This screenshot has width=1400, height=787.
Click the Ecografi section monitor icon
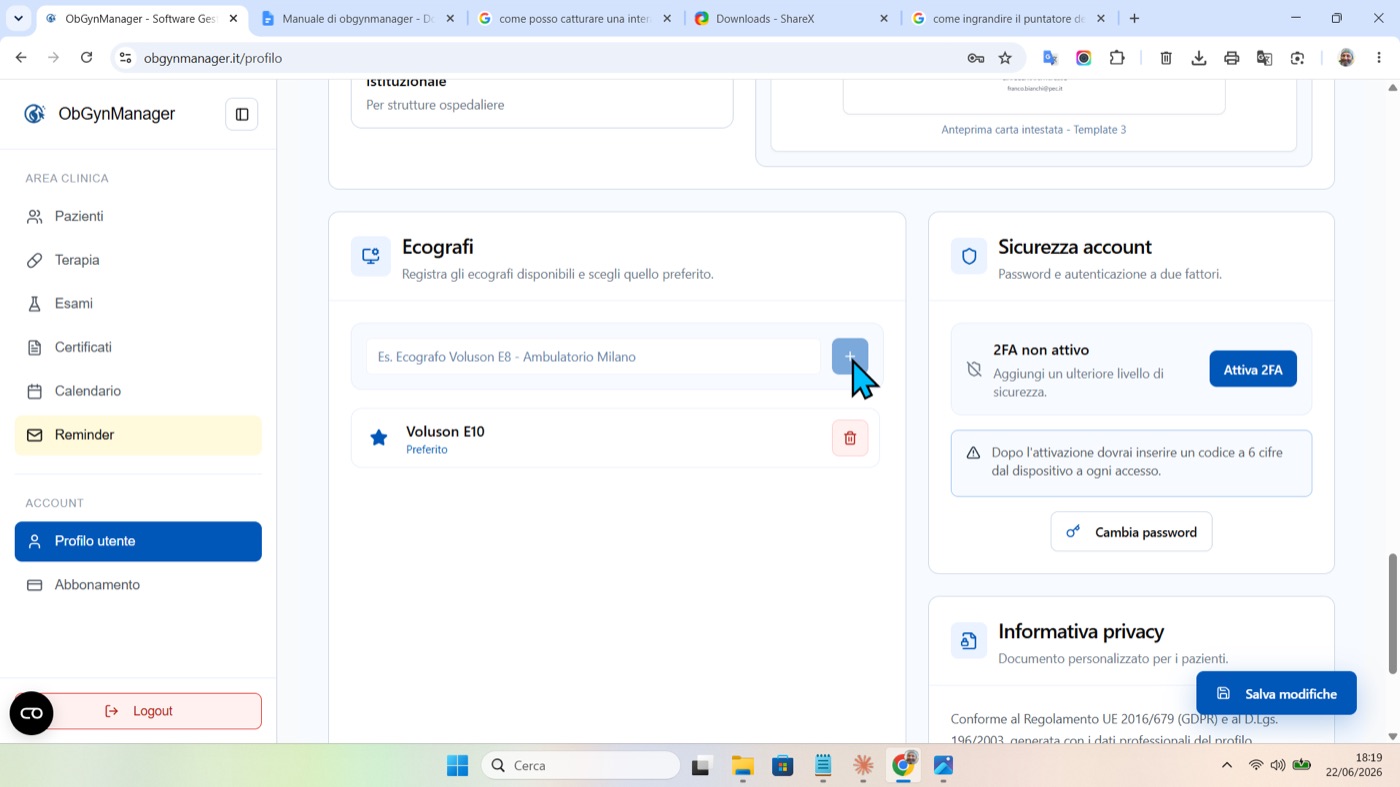pyautogui.click(x=371, y=256)
